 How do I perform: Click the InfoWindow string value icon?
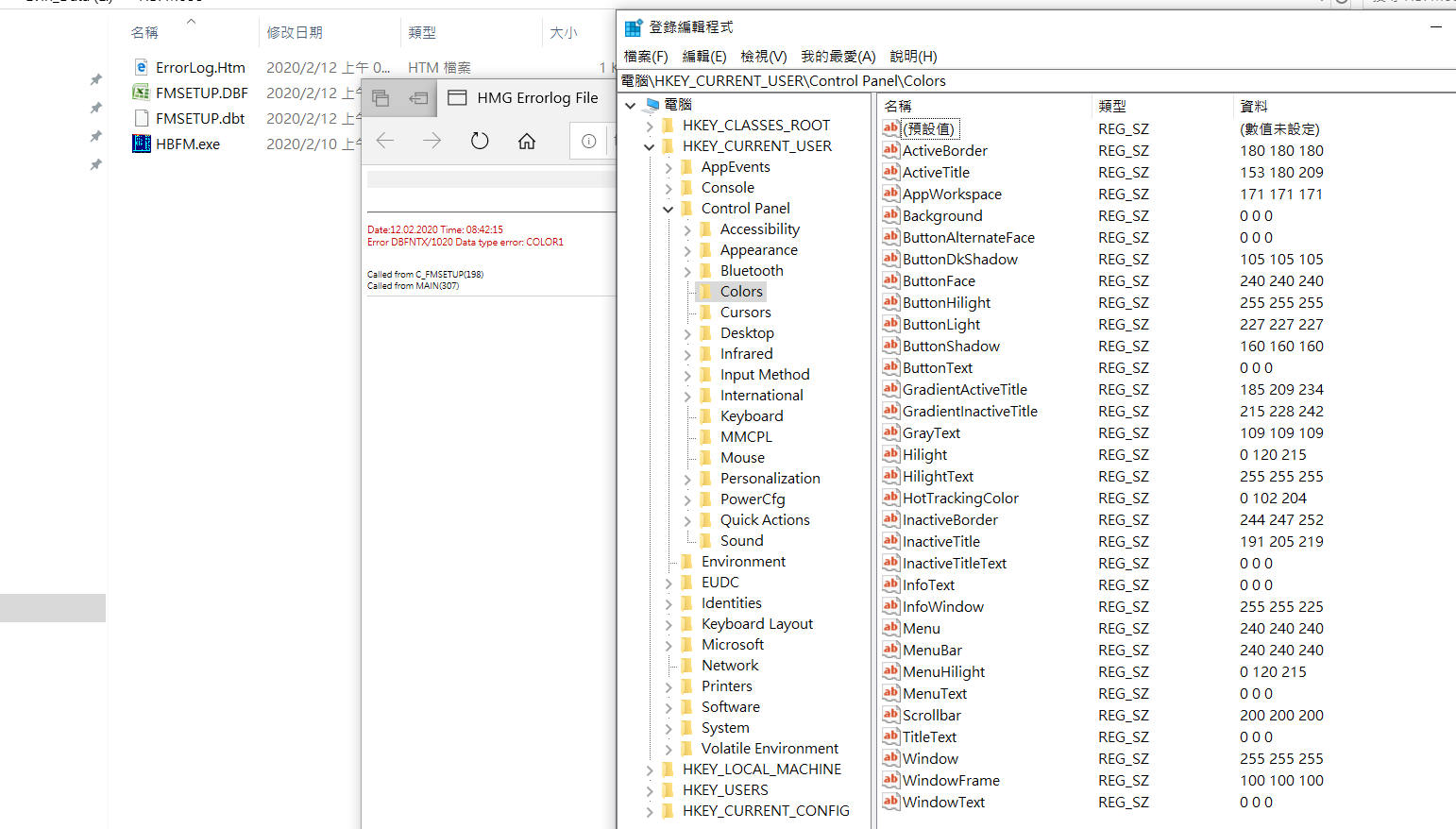coord(890,606)
